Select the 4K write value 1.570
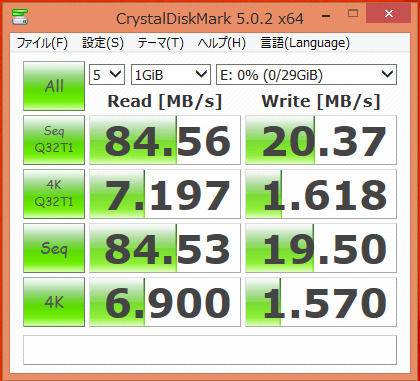The width and height of the screenshot is (420, 381). [x=321, y=302]
